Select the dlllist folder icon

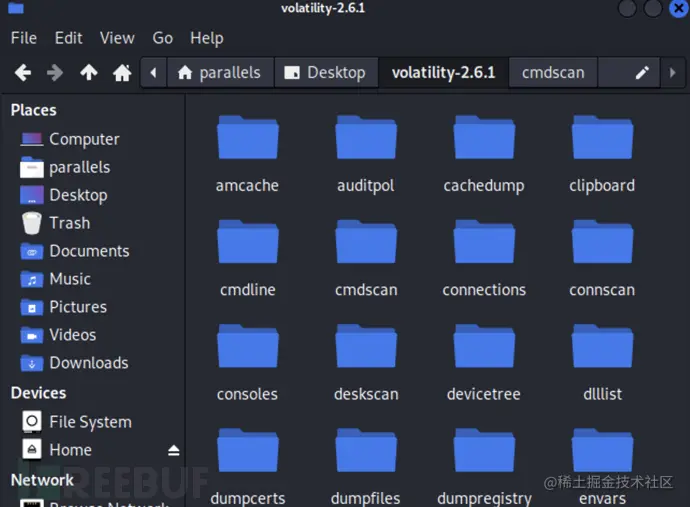coord(602,346)
